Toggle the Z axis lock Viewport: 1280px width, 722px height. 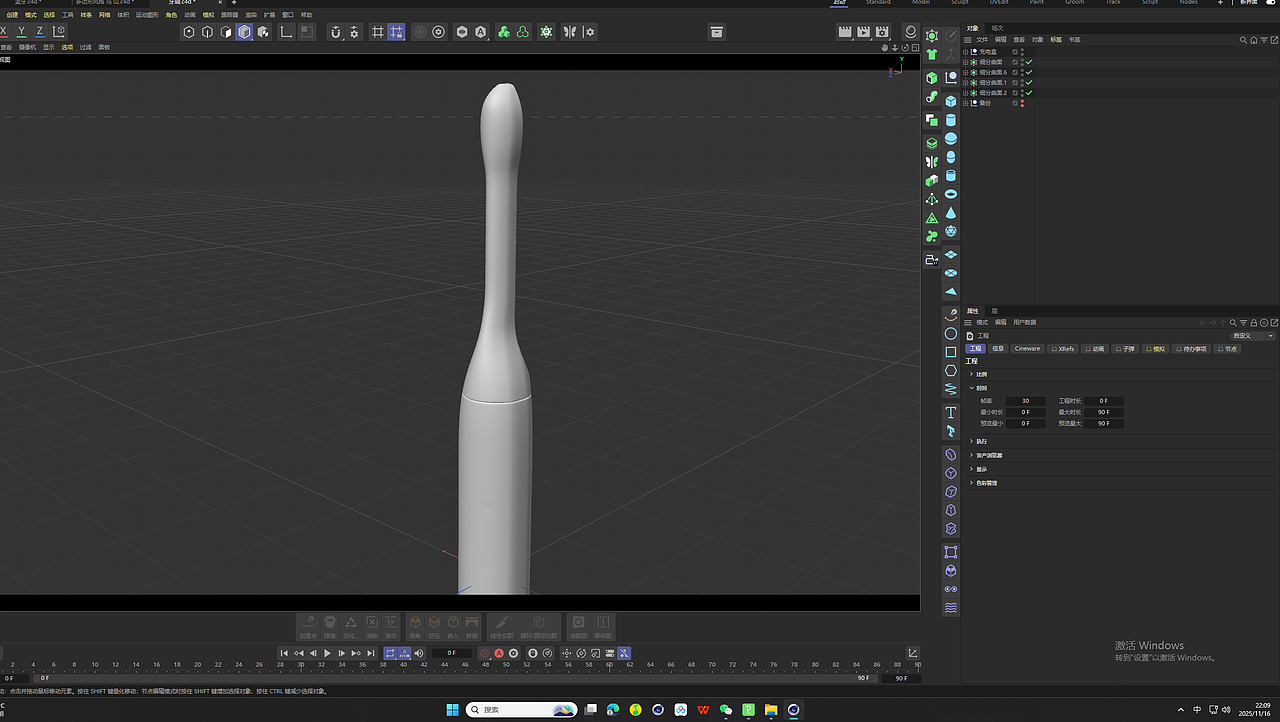click(40, 32)
